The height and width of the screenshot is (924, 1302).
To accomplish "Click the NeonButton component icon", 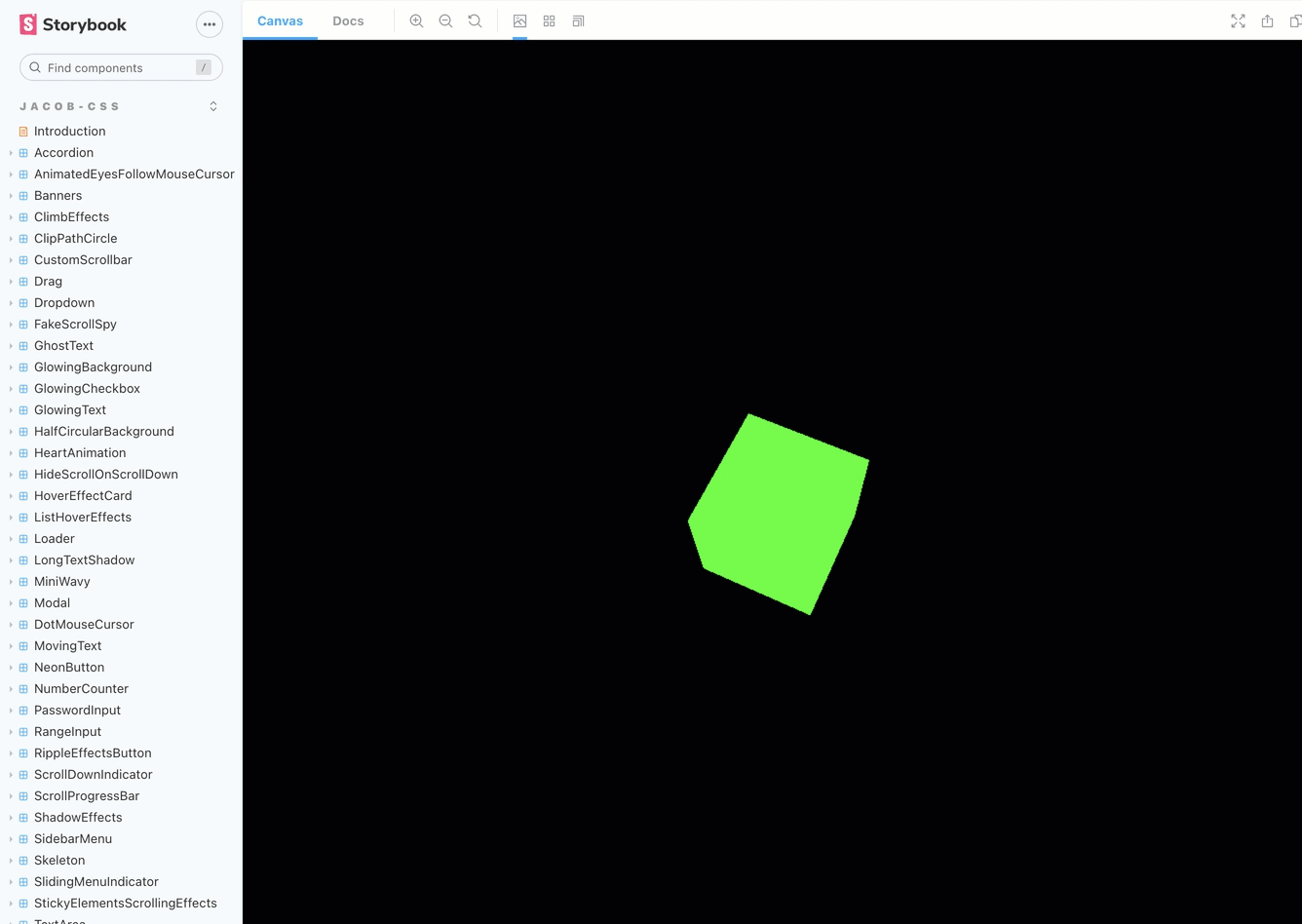I will pos(23,667).
